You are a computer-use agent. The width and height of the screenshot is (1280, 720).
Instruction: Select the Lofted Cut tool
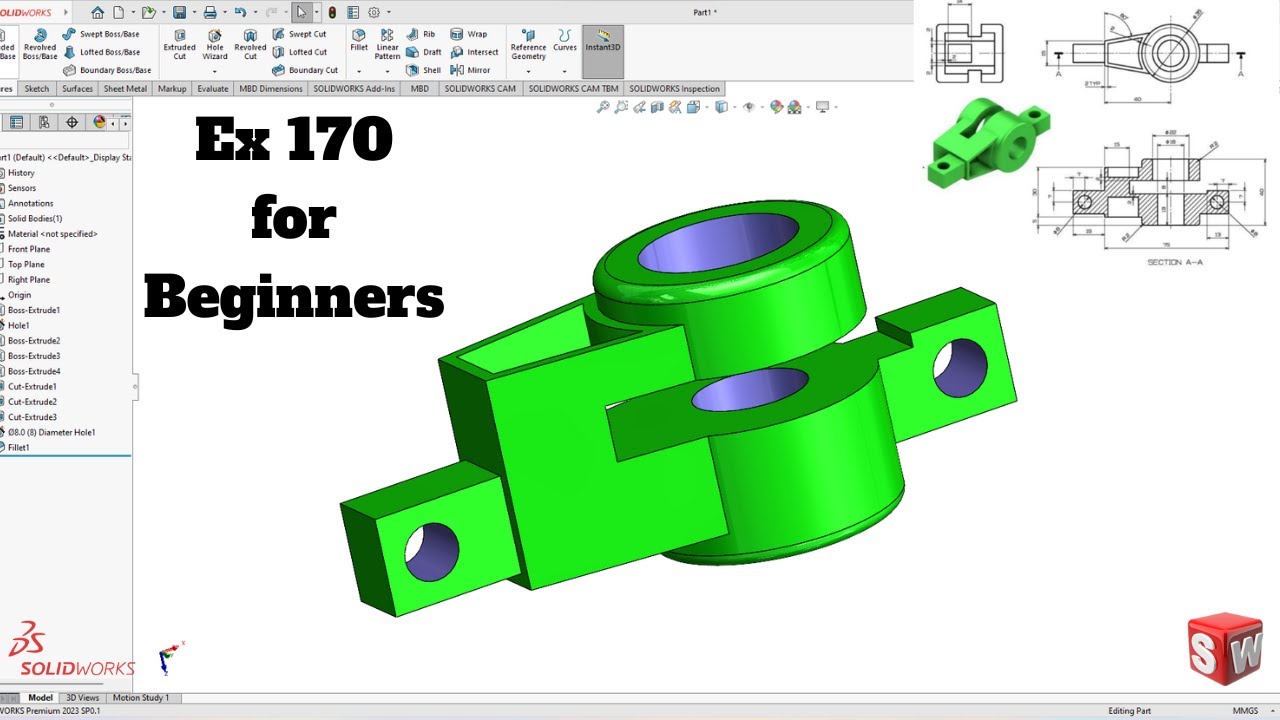tap(299, 52)
